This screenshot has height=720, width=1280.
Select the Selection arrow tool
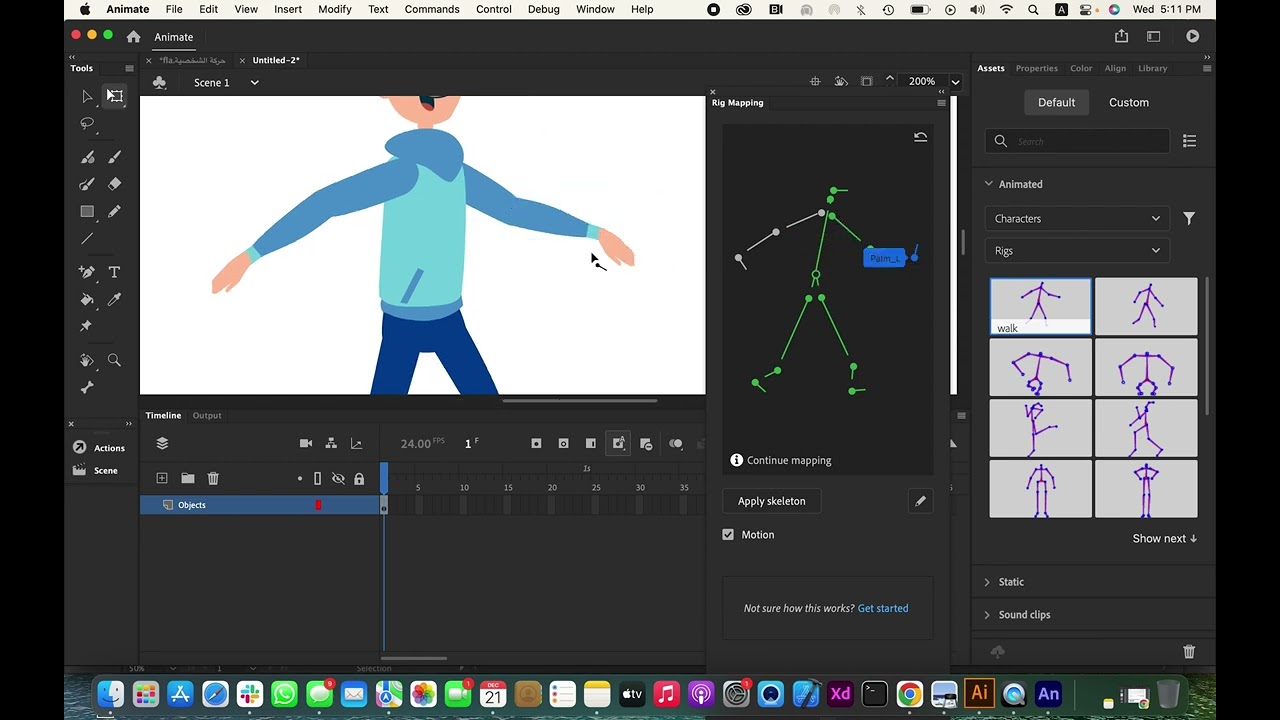coord(87,96)
